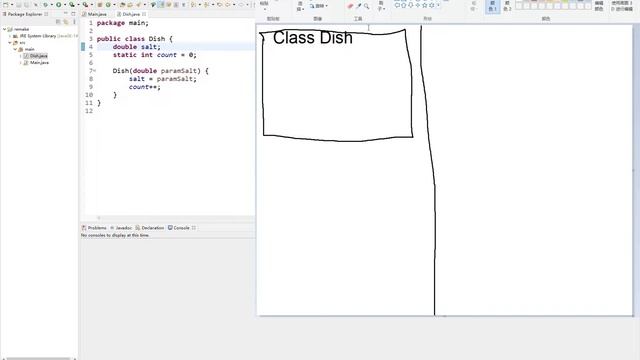Click 'No consoles to display at this time.' message
Viewport: 640px width, 360px height.
115,236
